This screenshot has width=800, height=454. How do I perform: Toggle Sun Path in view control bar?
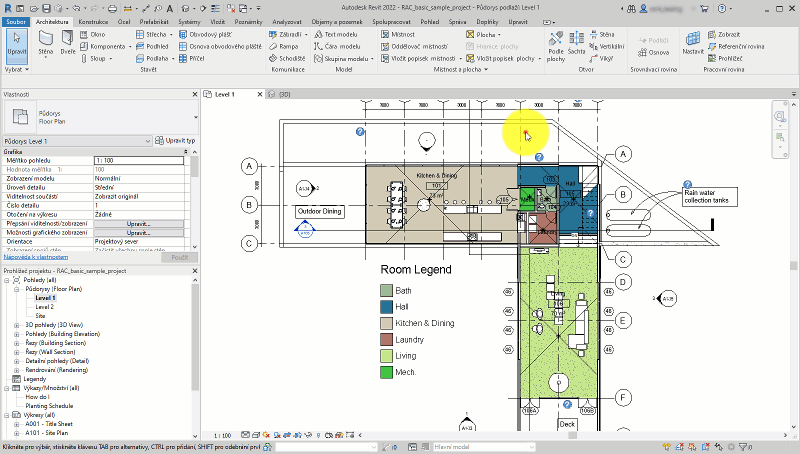267,435
